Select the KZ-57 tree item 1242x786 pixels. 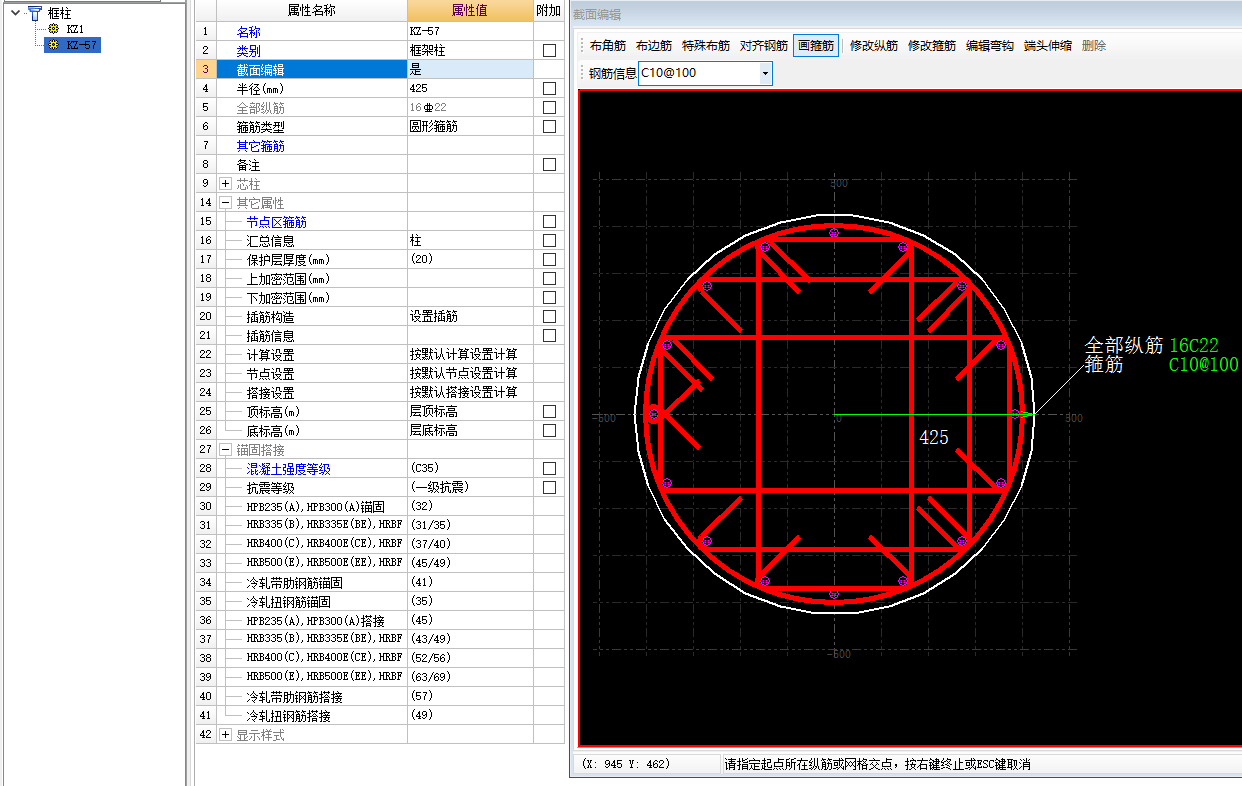pos(82,45)
